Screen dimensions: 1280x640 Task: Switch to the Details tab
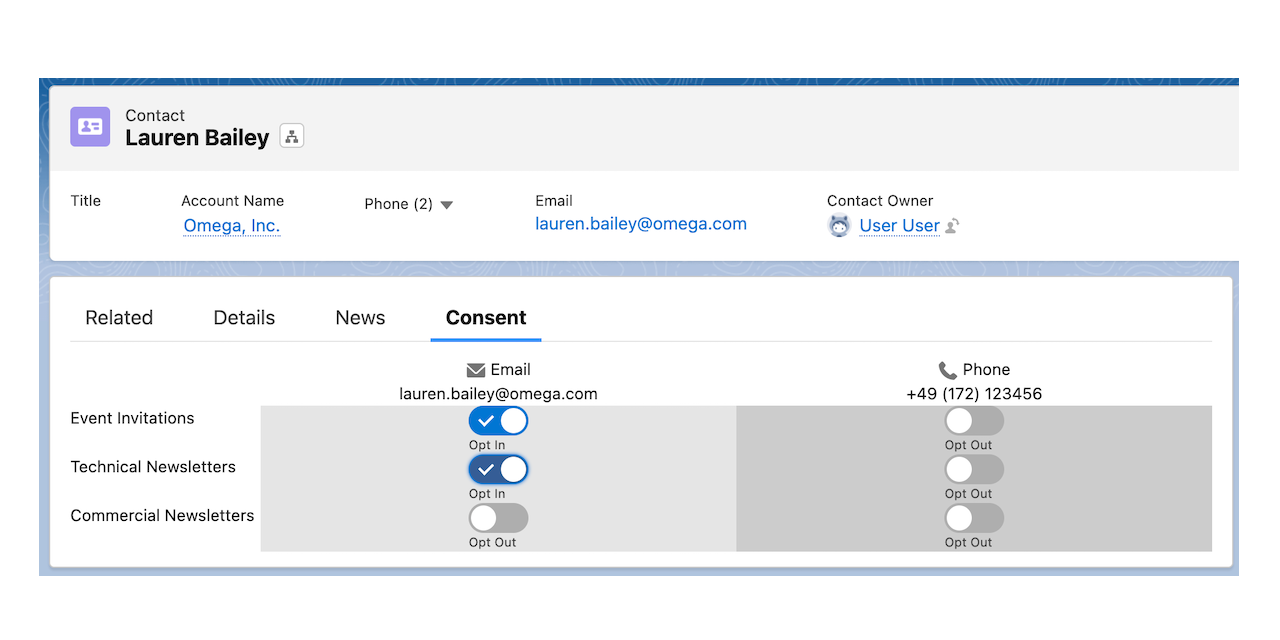(243, 317)
